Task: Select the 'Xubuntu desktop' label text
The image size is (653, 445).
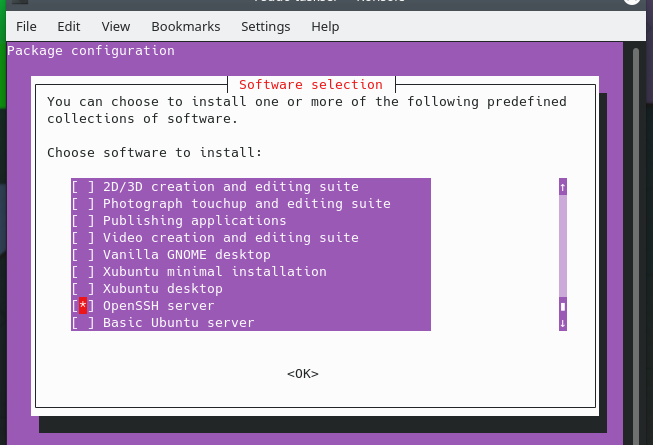Action: [x=162, y=289]
